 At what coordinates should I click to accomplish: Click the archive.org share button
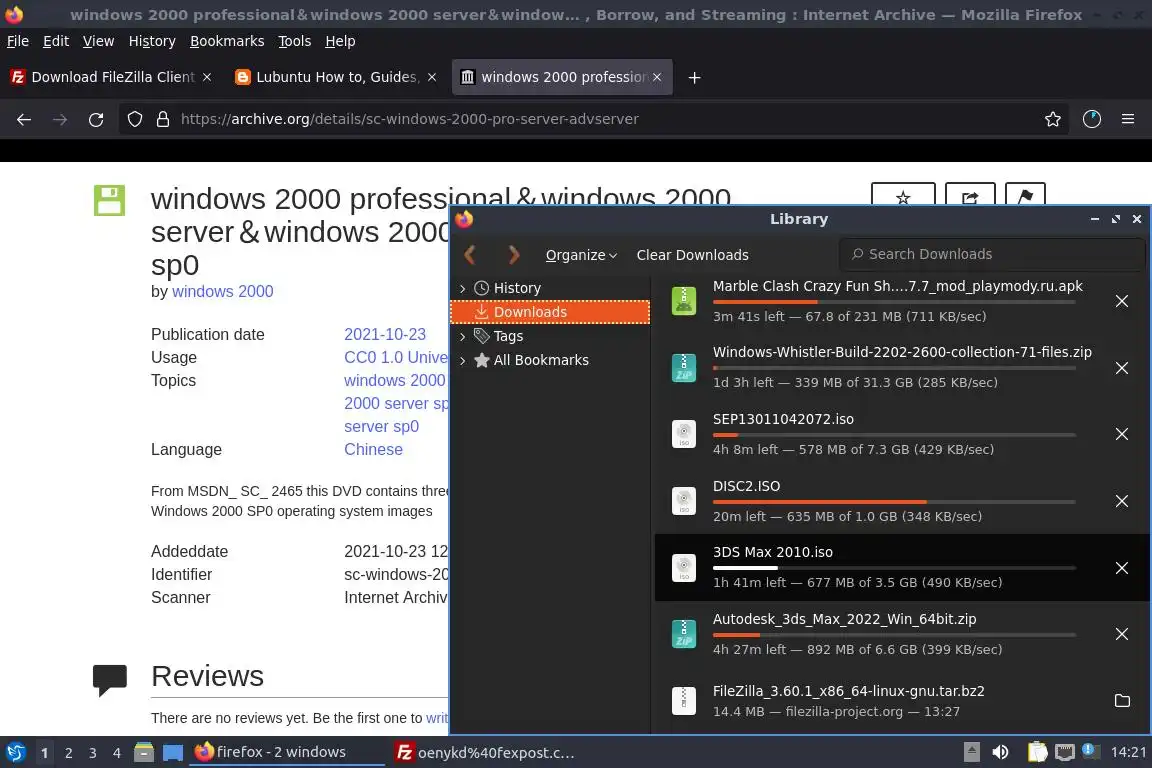(970, 195)
